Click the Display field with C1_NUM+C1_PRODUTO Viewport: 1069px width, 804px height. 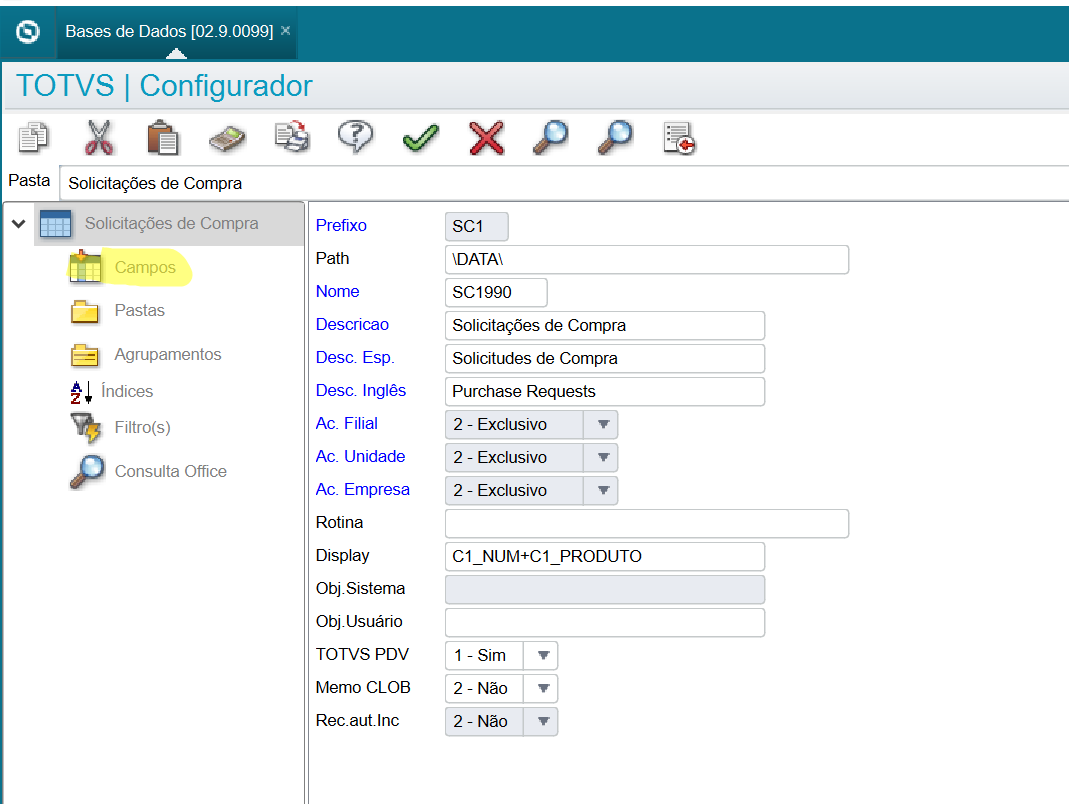point(605,556)
